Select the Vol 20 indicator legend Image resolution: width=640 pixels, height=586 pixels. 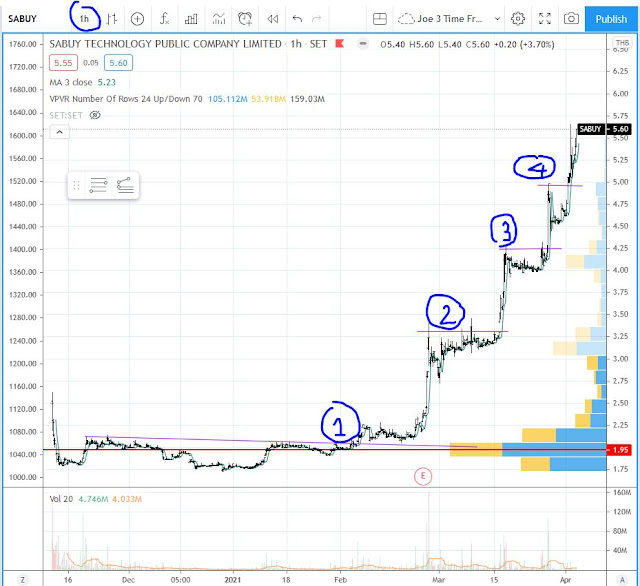61,499
